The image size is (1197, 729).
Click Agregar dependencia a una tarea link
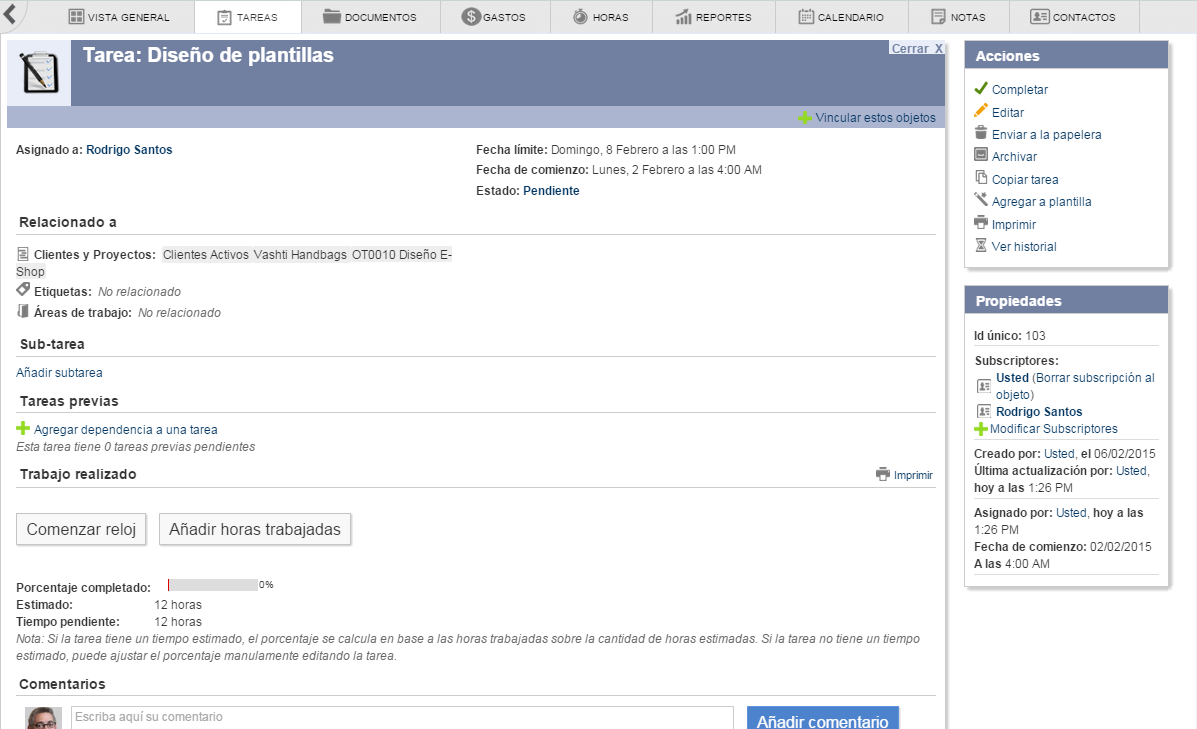[x=126, y=430]
